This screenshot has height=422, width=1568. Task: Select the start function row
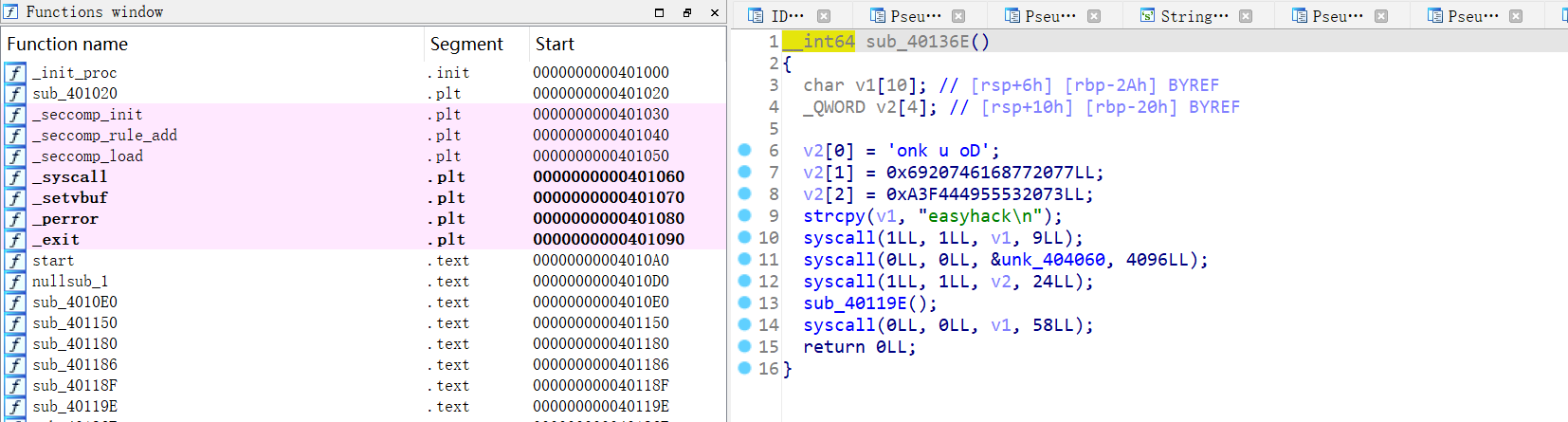53,261
